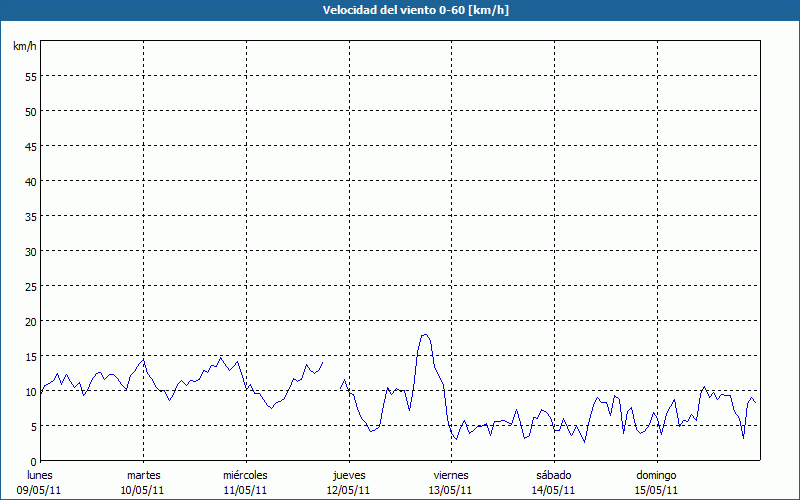Click the date 13/05/11 under viernes
The height and width of the screenshot is (500, 800).
tap(451, 490)
